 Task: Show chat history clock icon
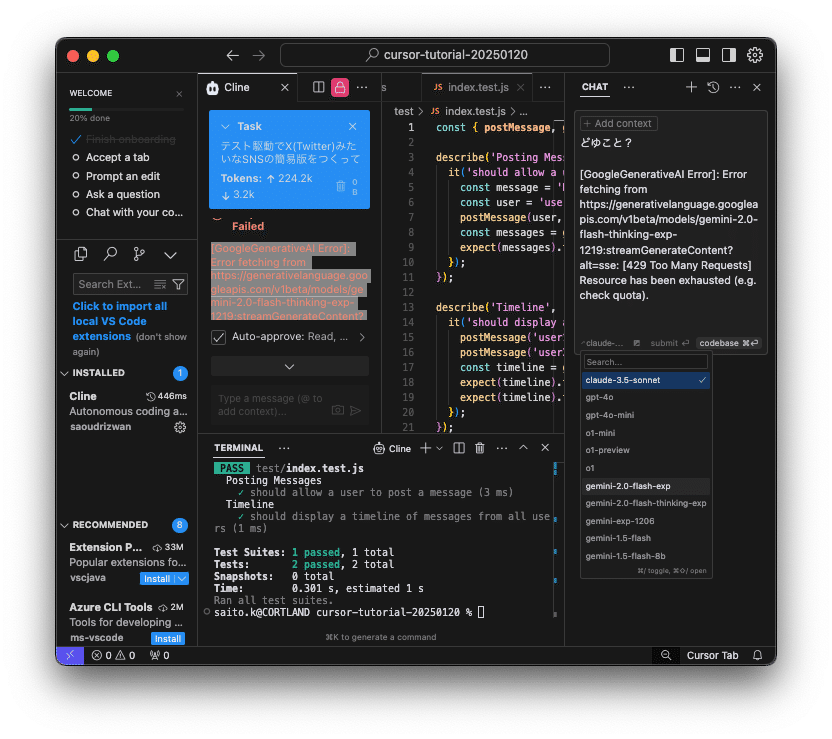pos(713,87)
